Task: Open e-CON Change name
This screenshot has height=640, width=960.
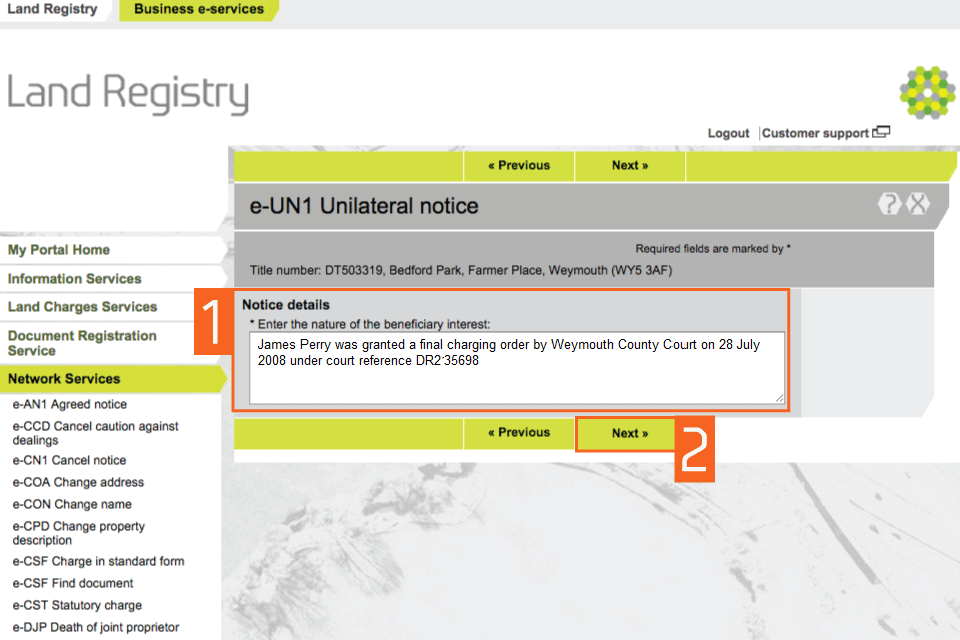Action: (72, 504)
